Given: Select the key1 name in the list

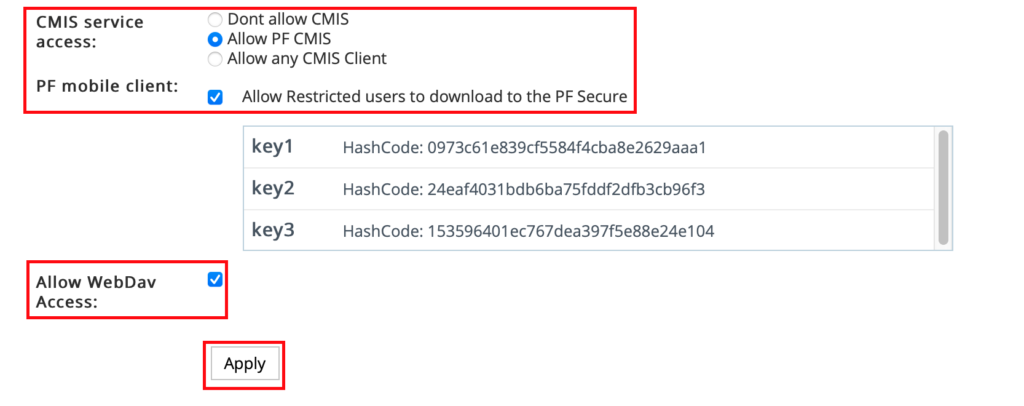Looking at the screenshot, I should click(x=272, y=147).
